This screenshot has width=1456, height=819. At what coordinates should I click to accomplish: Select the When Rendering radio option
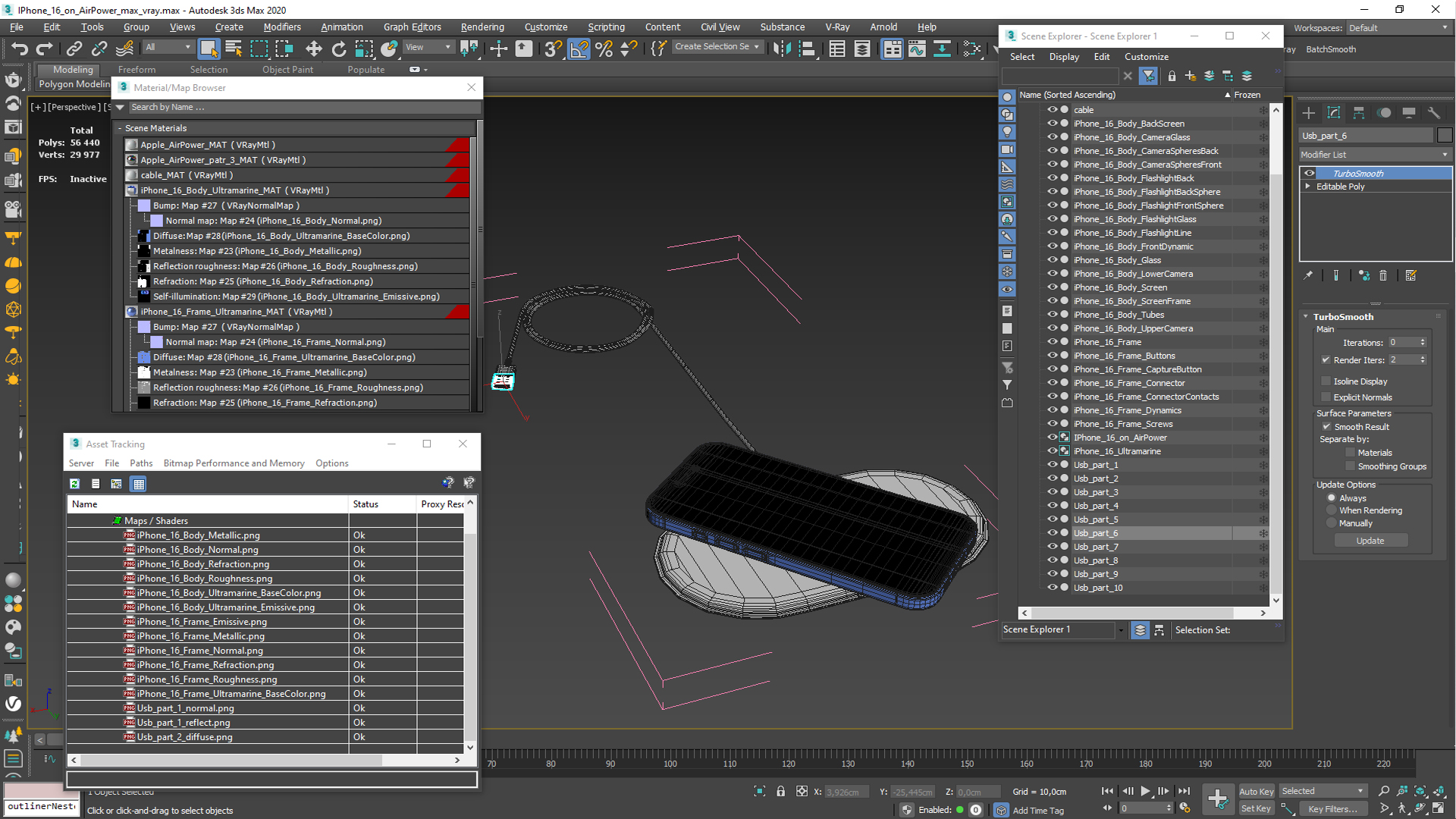[x=1332, y=510]
